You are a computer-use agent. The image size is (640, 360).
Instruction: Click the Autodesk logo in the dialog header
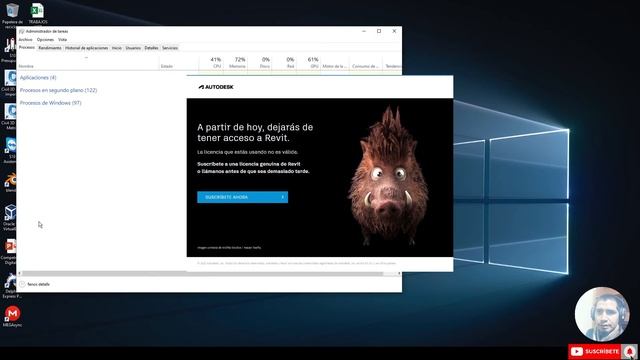click(216, 87)
